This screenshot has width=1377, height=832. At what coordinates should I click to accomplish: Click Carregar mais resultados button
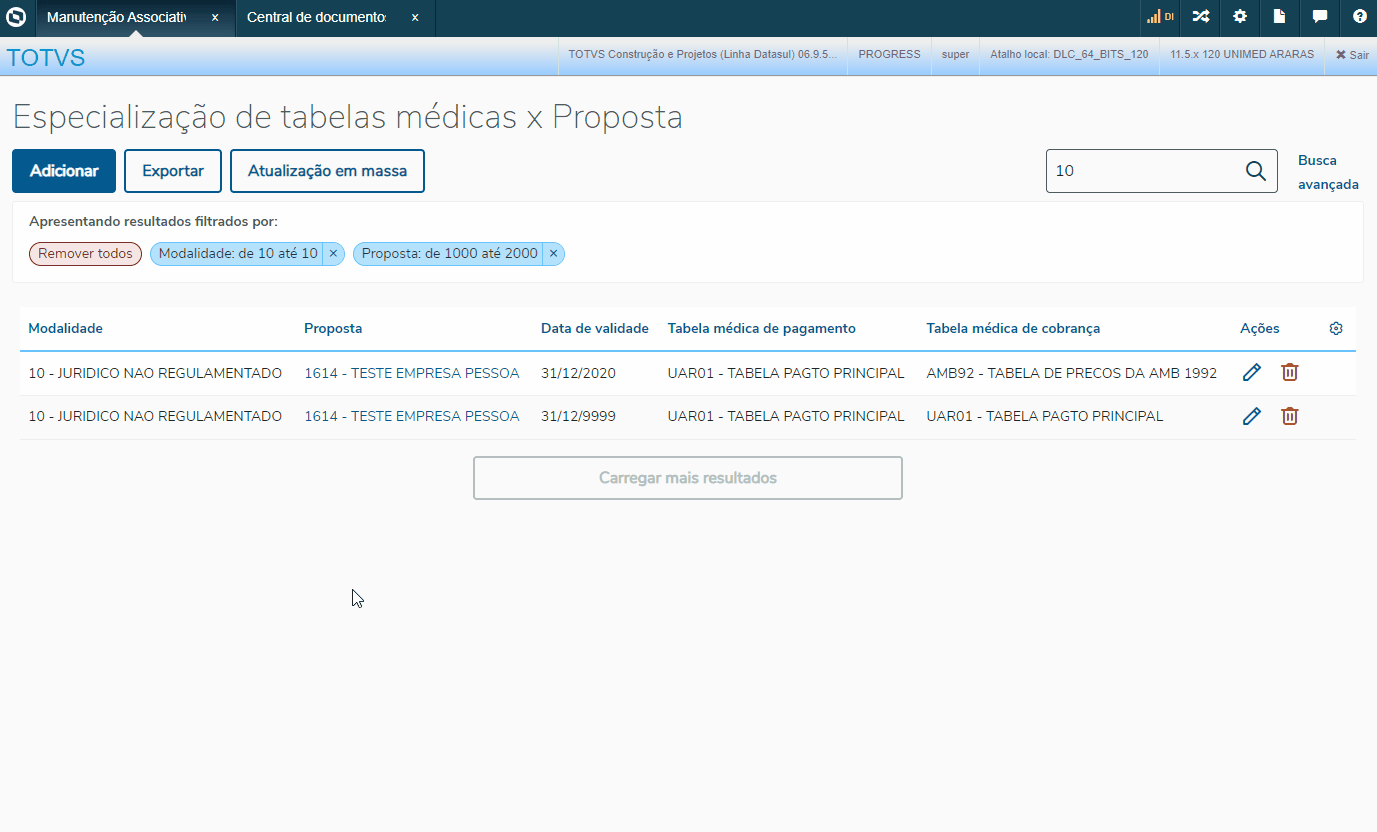pos(688,478)
